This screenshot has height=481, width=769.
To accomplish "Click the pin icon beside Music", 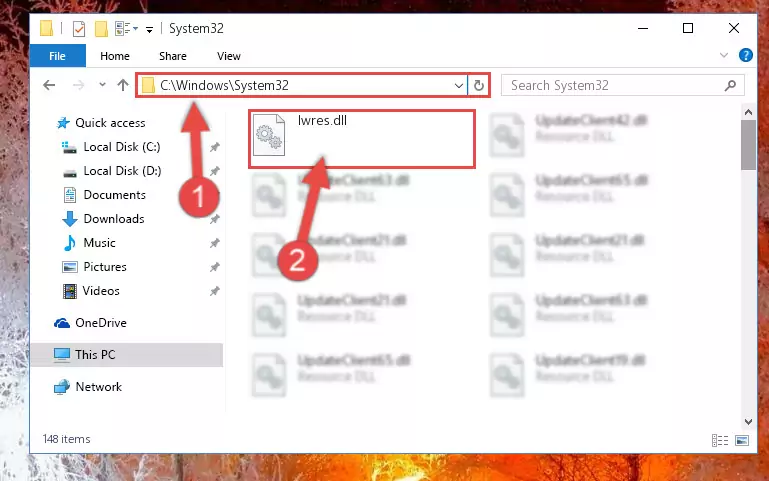I will [x=215, y=243].
